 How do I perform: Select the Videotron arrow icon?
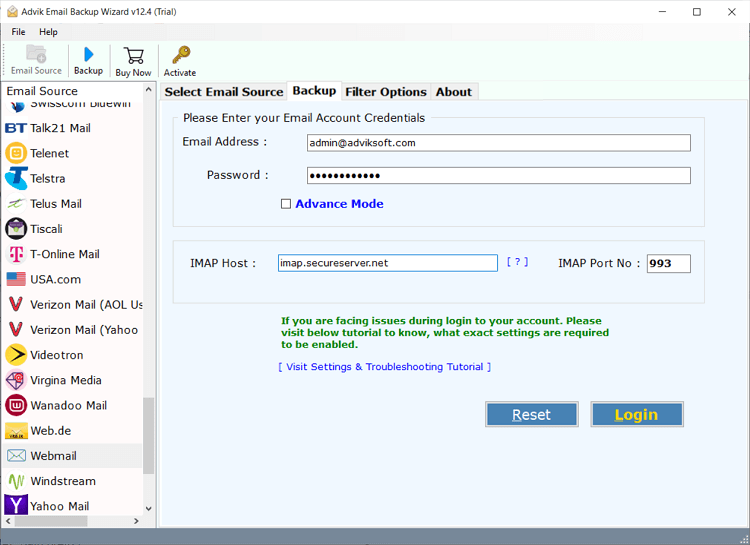coord(16,355)
